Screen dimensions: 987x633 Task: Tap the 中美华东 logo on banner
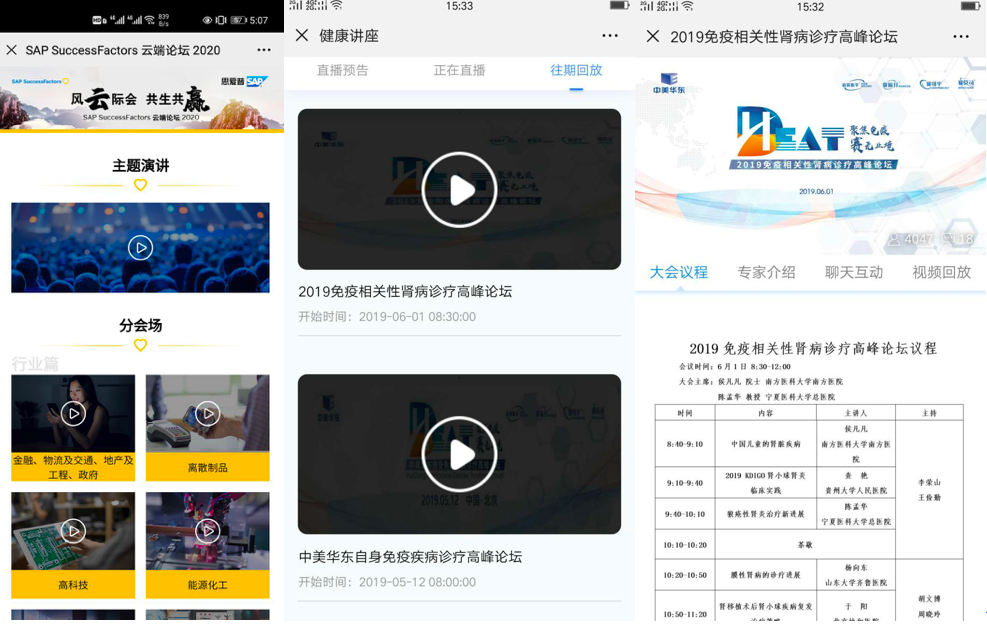(x=668, y=83)
